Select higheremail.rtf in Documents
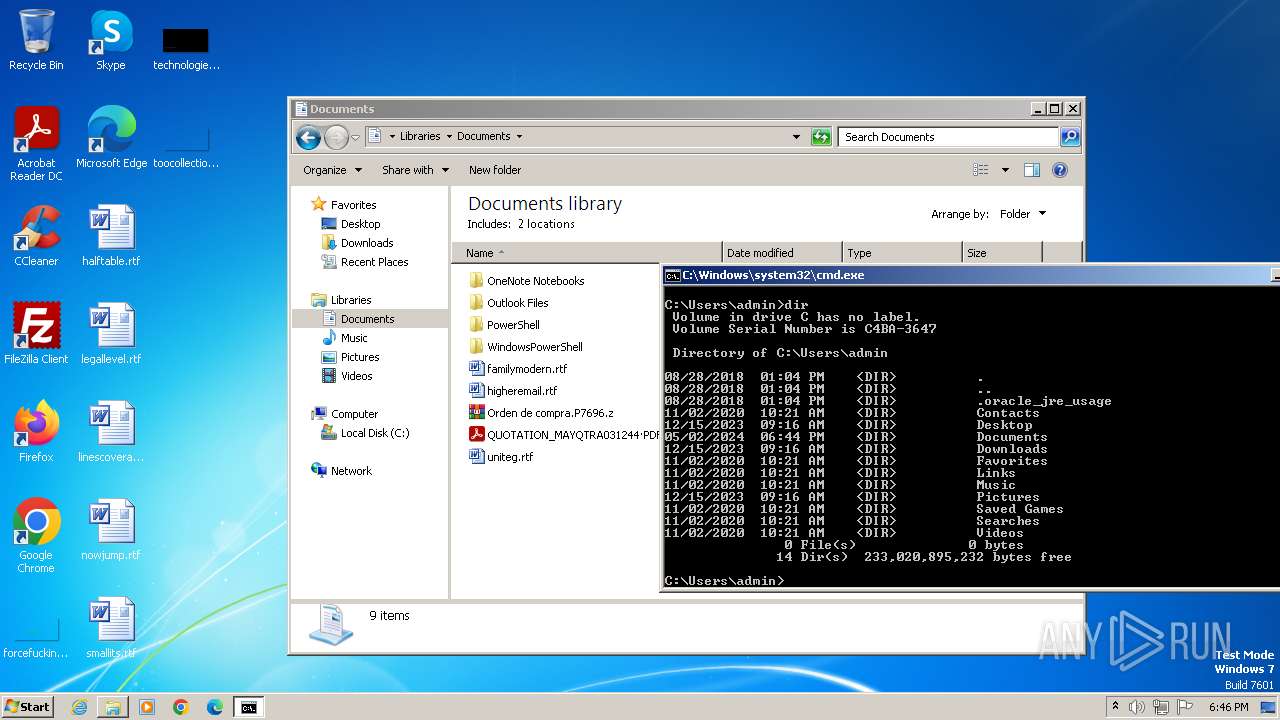 pyautogui.click(x=512, y=391)
